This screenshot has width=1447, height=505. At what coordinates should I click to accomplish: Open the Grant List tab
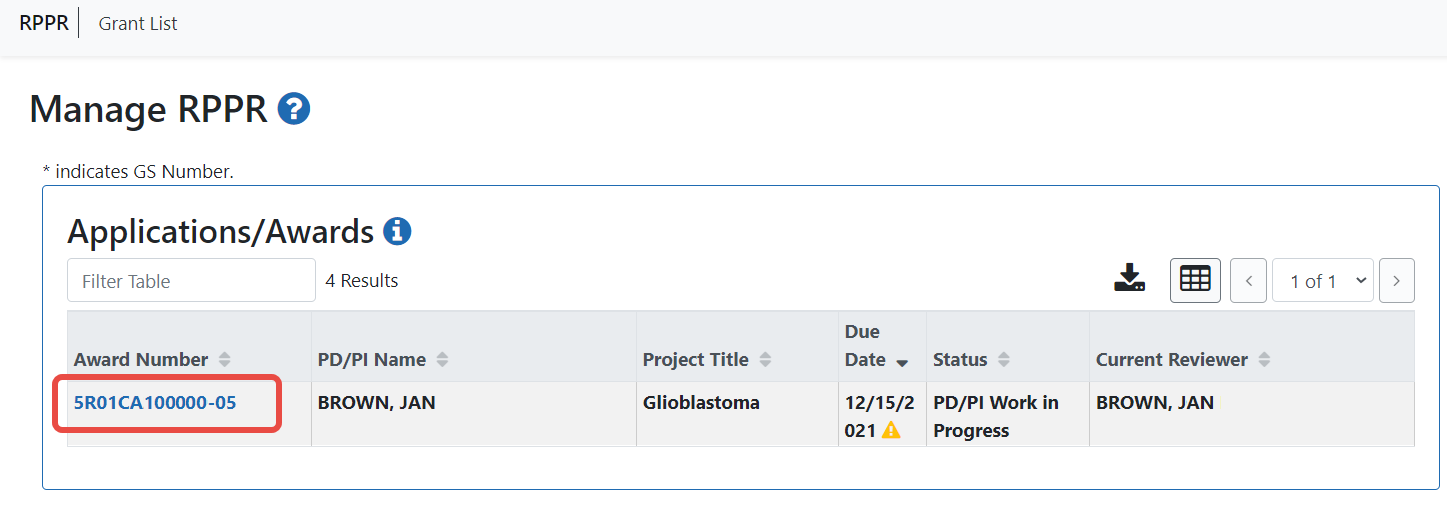pyautogui.click(x=138, y=24)
